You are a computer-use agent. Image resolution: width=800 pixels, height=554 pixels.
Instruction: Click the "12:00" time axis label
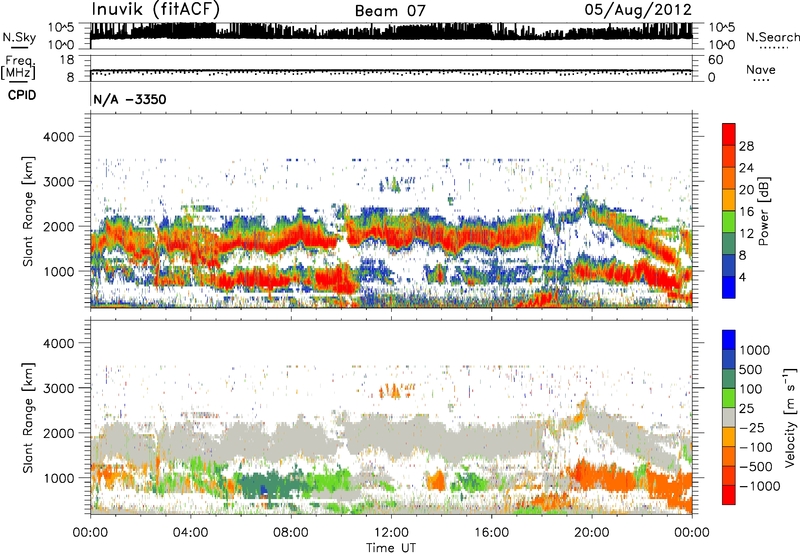coord(391,533)
